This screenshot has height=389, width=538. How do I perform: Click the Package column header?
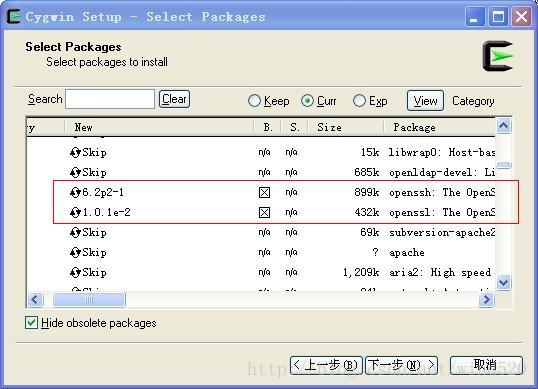pos(439,128)
